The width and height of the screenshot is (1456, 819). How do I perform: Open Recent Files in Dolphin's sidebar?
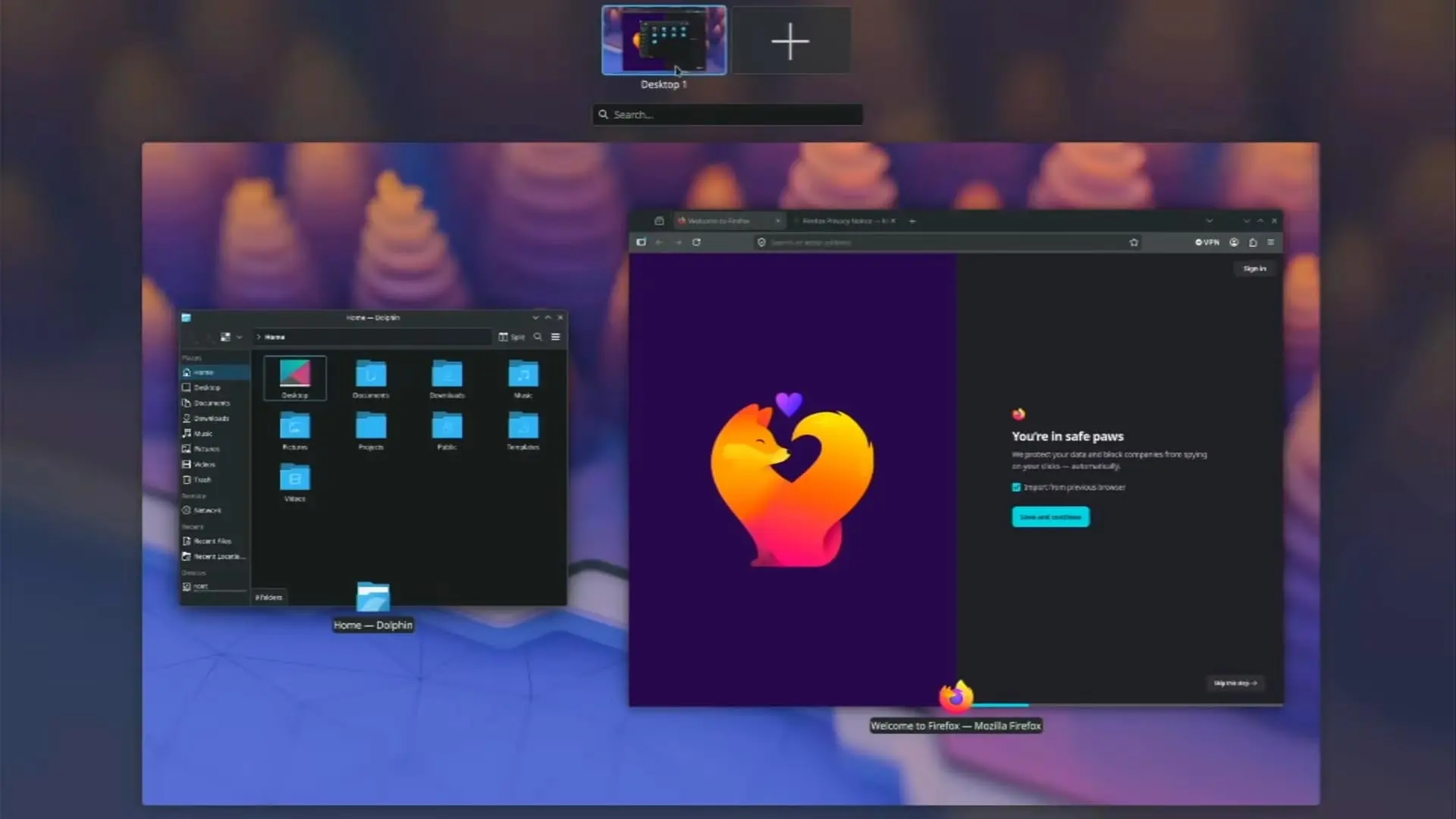215,541
